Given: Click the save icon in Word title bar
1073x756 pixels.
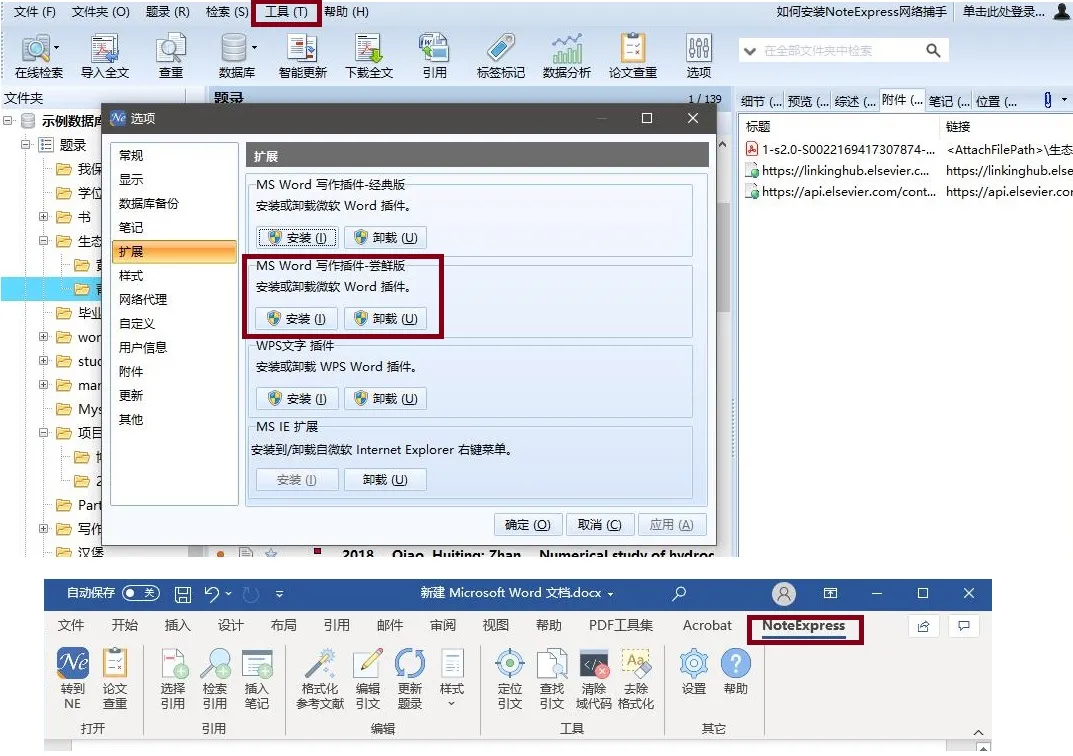Looking at the screenshot, I should (x=183, y=594).
